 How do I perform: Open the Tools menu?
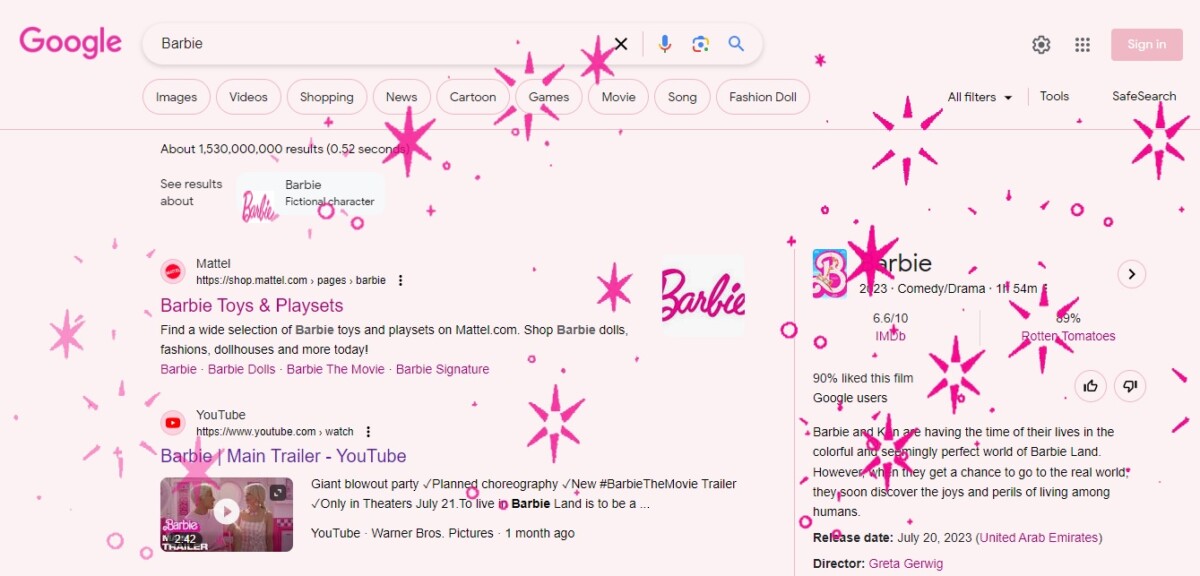(1054, 97)
